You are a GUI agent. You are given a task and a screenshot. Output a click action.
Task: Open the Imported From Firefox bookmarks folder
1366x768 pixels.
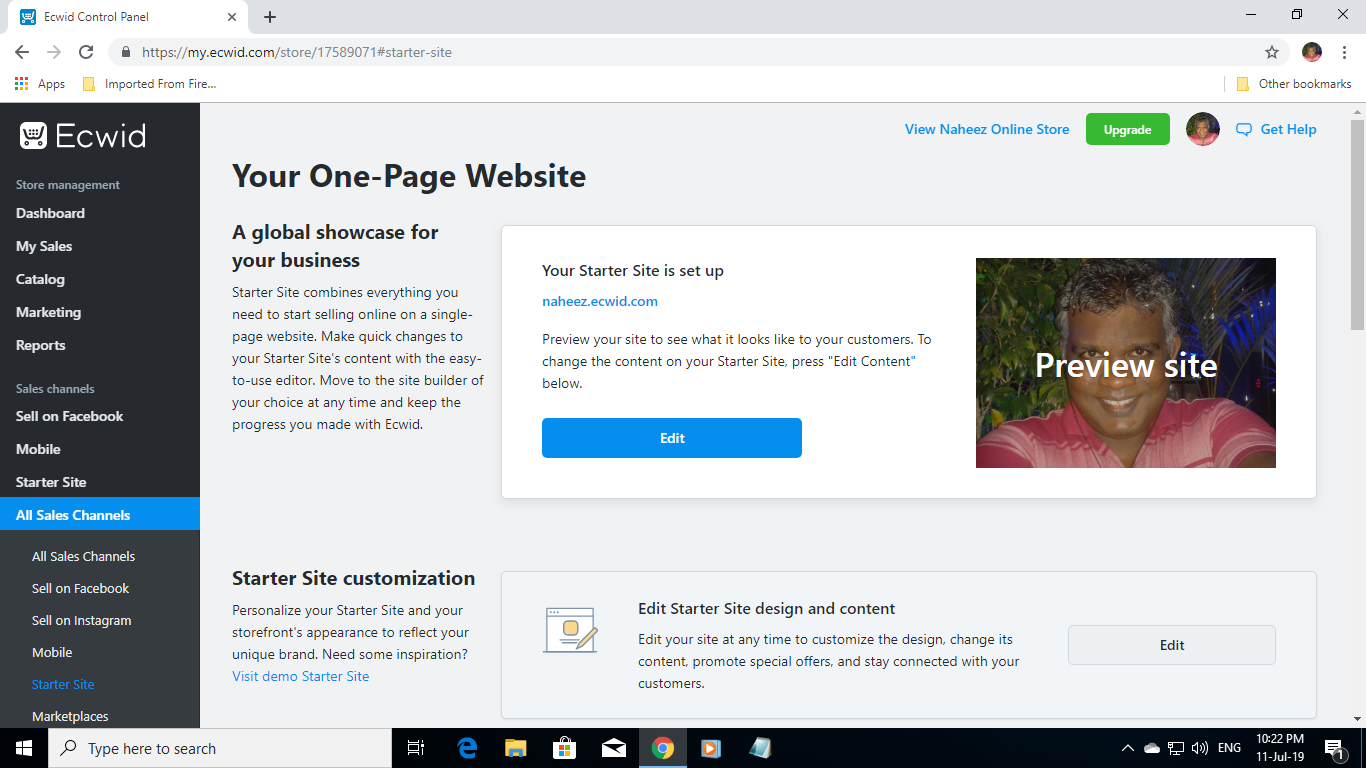coord(150,84)
